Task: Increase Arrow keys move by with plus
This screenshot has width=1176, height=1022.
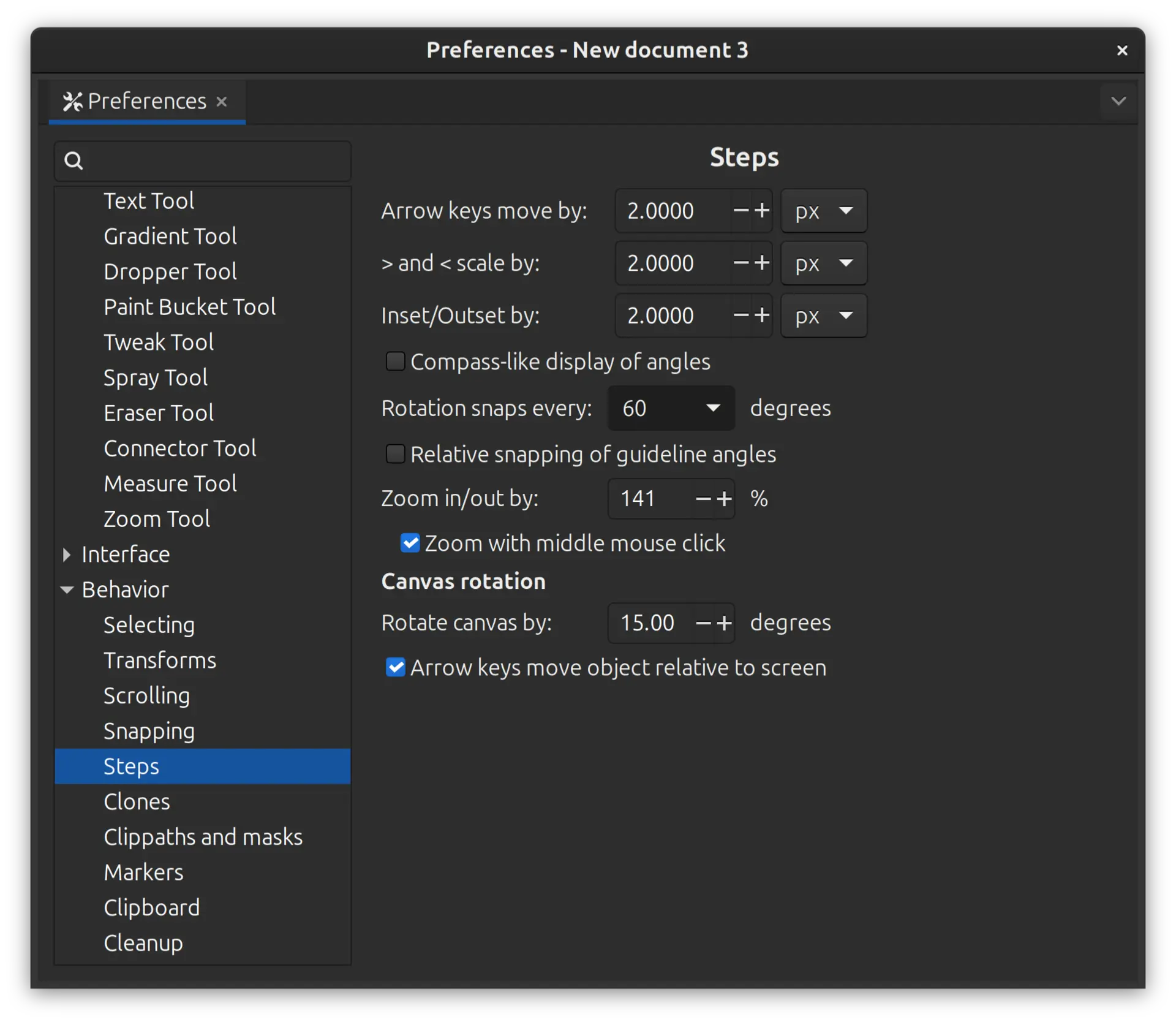Action: point(762,211)
